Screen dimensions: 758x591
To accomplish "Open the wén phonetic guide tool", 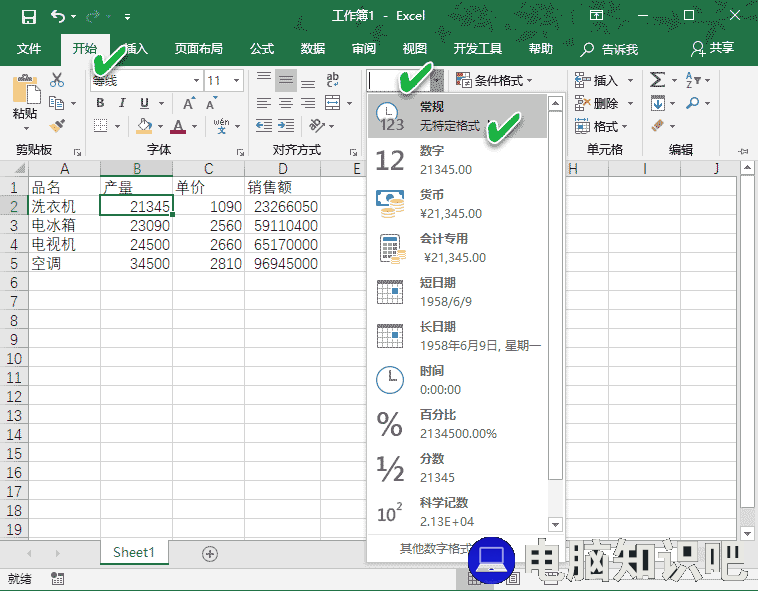I will click(221, 126).
